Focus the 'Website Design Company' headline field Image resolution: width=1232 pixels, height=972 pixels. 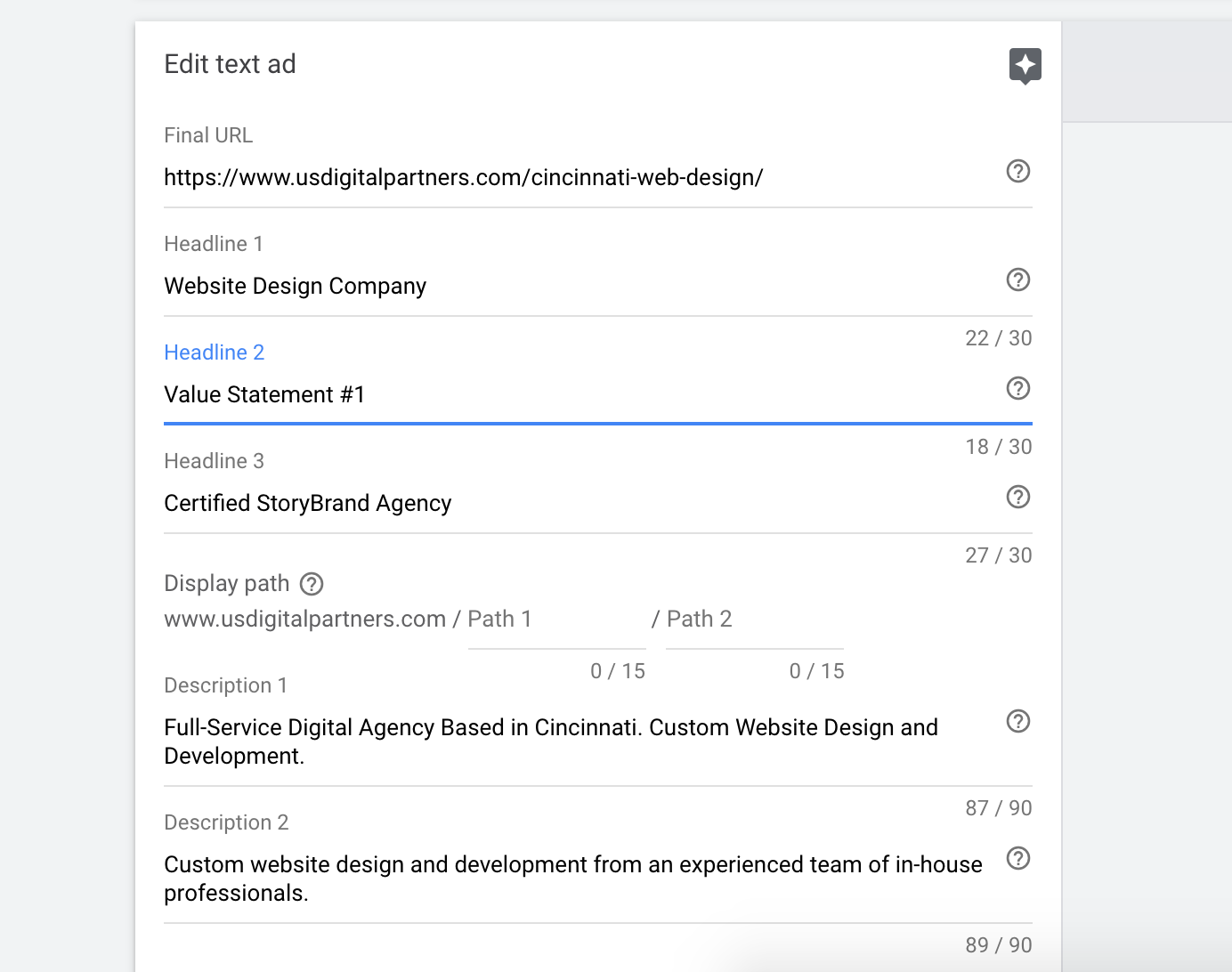pos(296,287)
